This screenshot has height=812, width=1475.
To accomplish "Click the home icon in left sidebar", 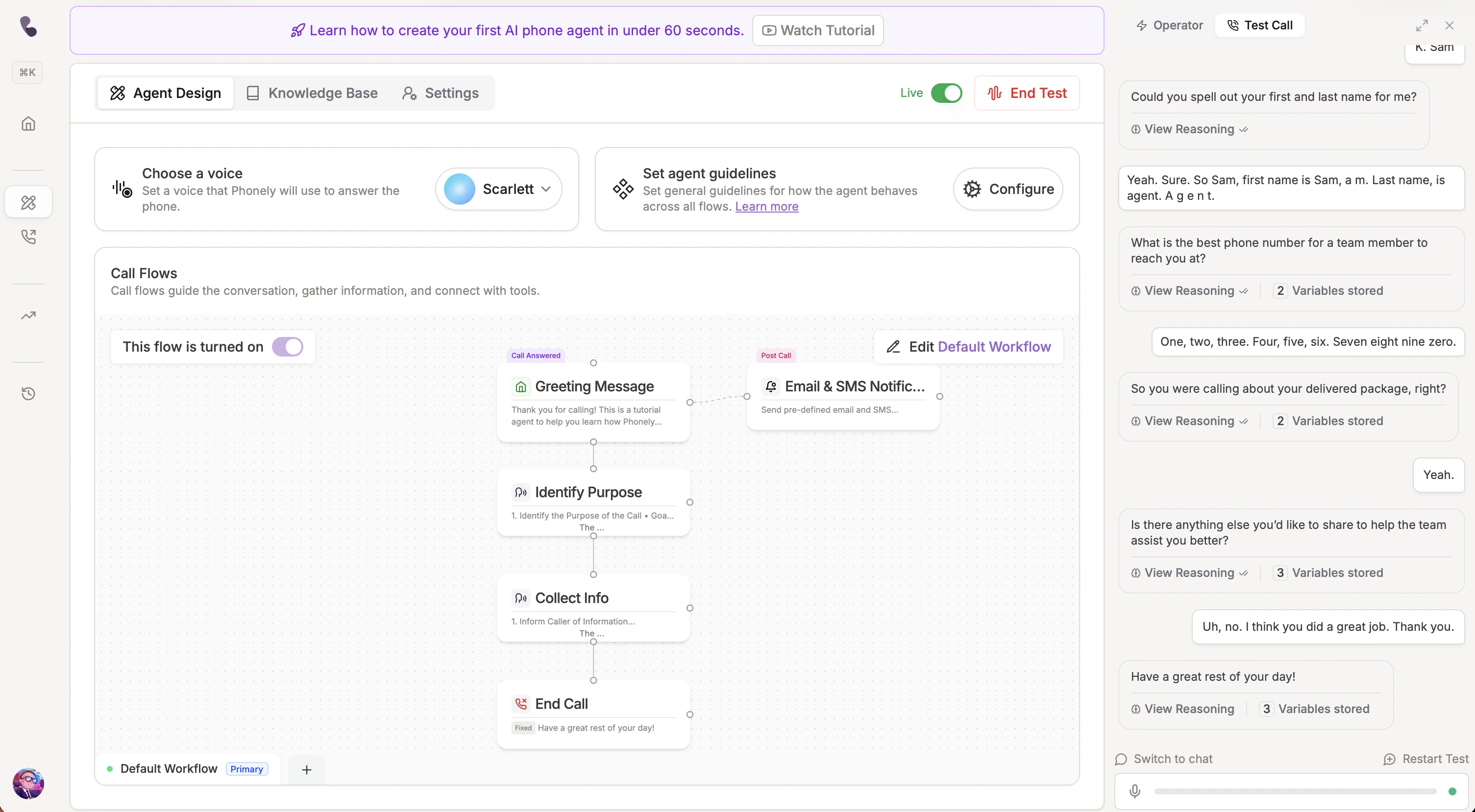I will coord(28,123).
